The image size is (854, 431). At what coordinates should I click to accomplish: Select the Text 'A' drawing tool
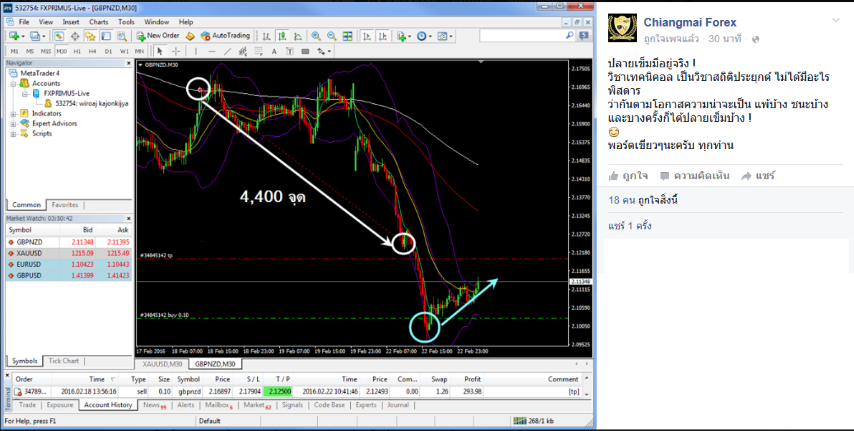(274, 51)
